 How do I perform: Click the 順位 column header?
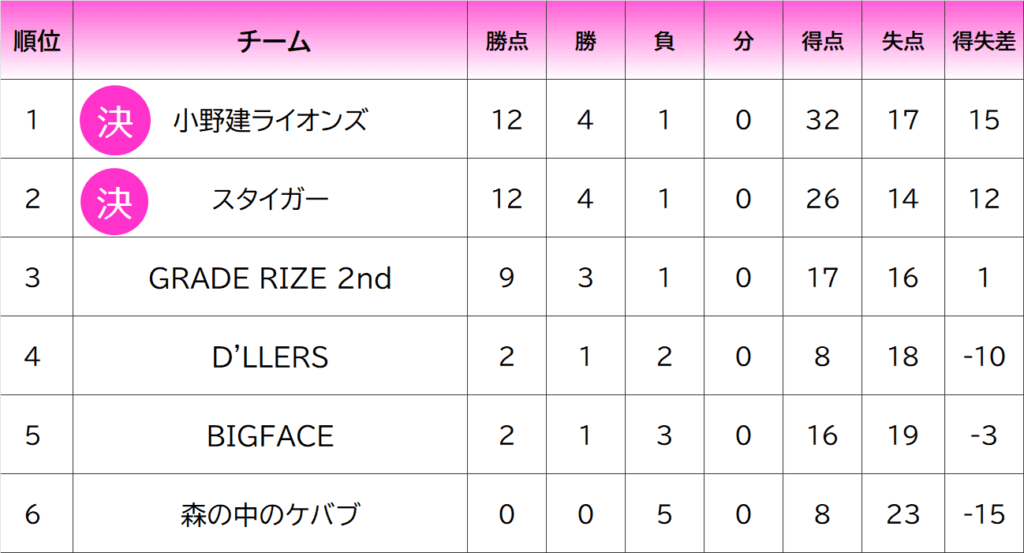tap(37, 41)
